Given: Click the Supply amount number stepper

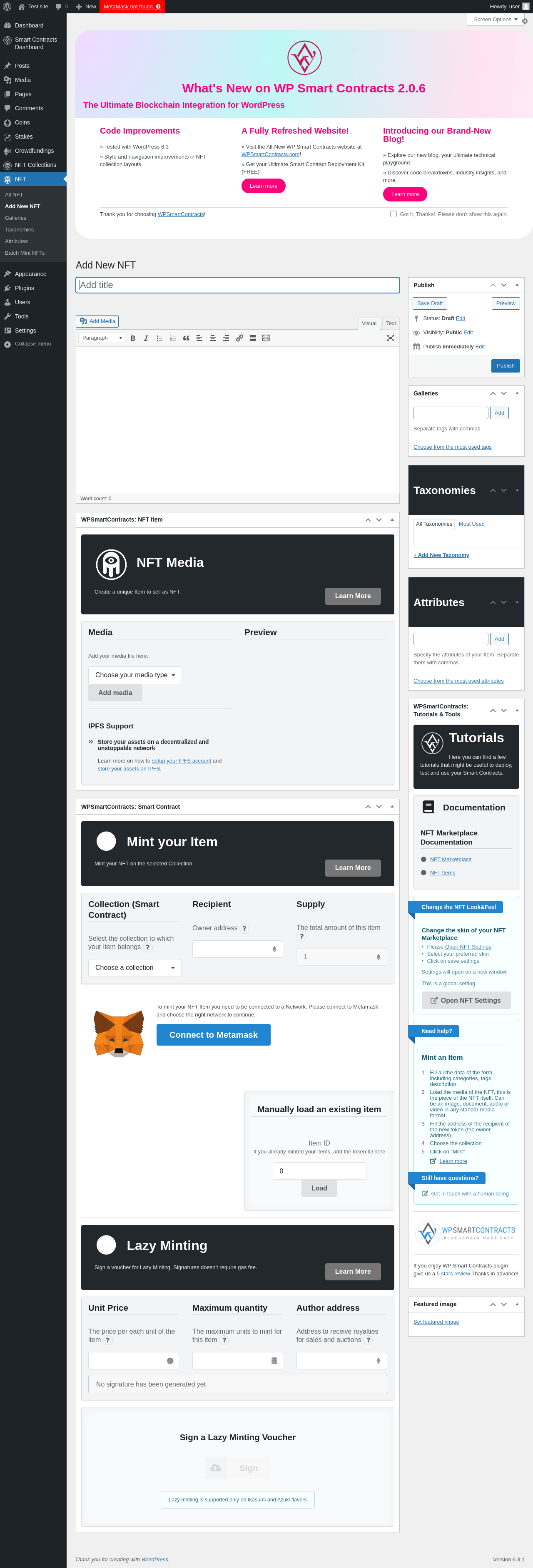Looking at the screenshot, I should coord(378,957).
